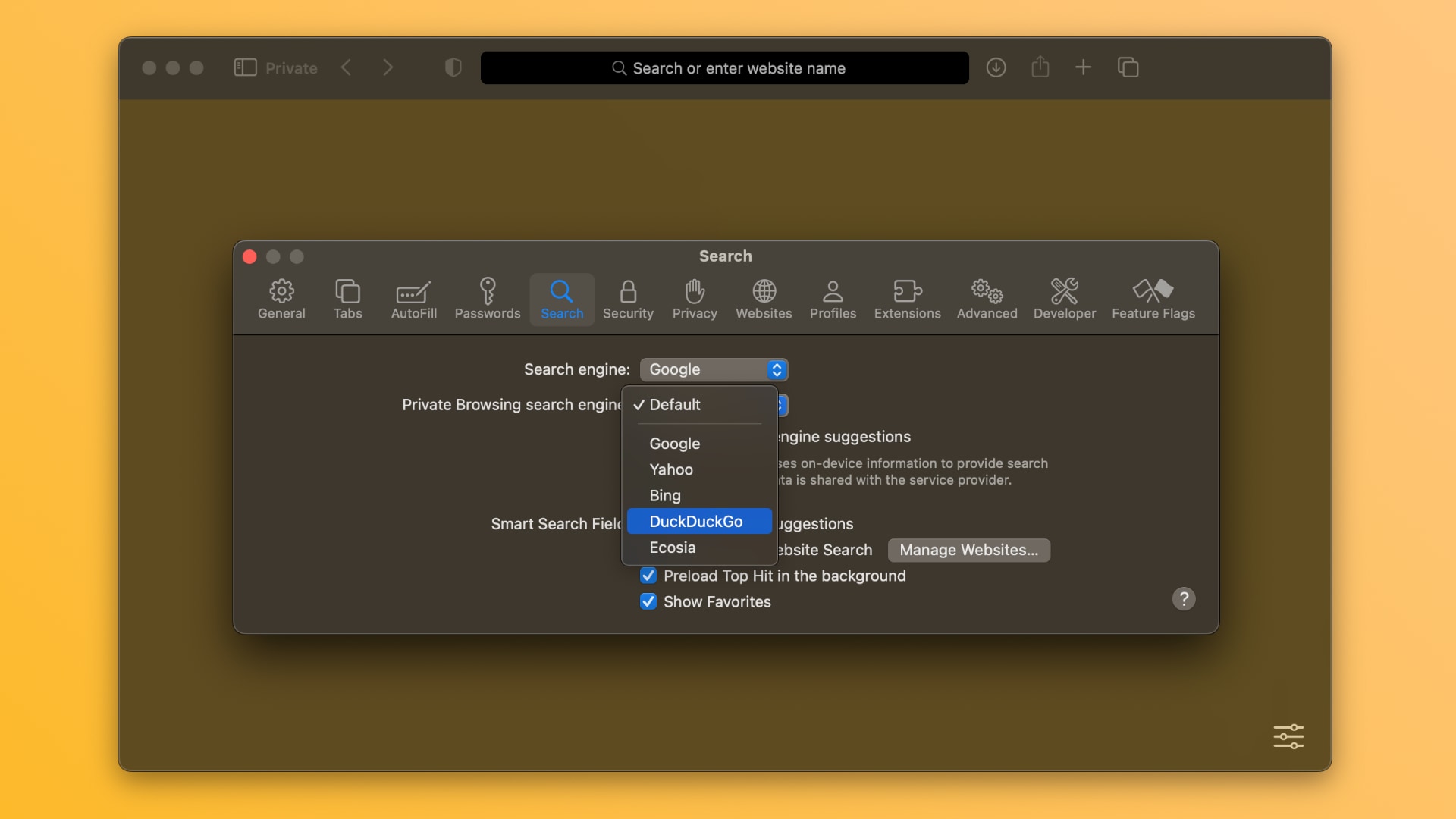Image resolution: width=1456 pixels, height=819 pixels.
Task: Expand the search engine selector dropdown
Action: click(713, 368)
